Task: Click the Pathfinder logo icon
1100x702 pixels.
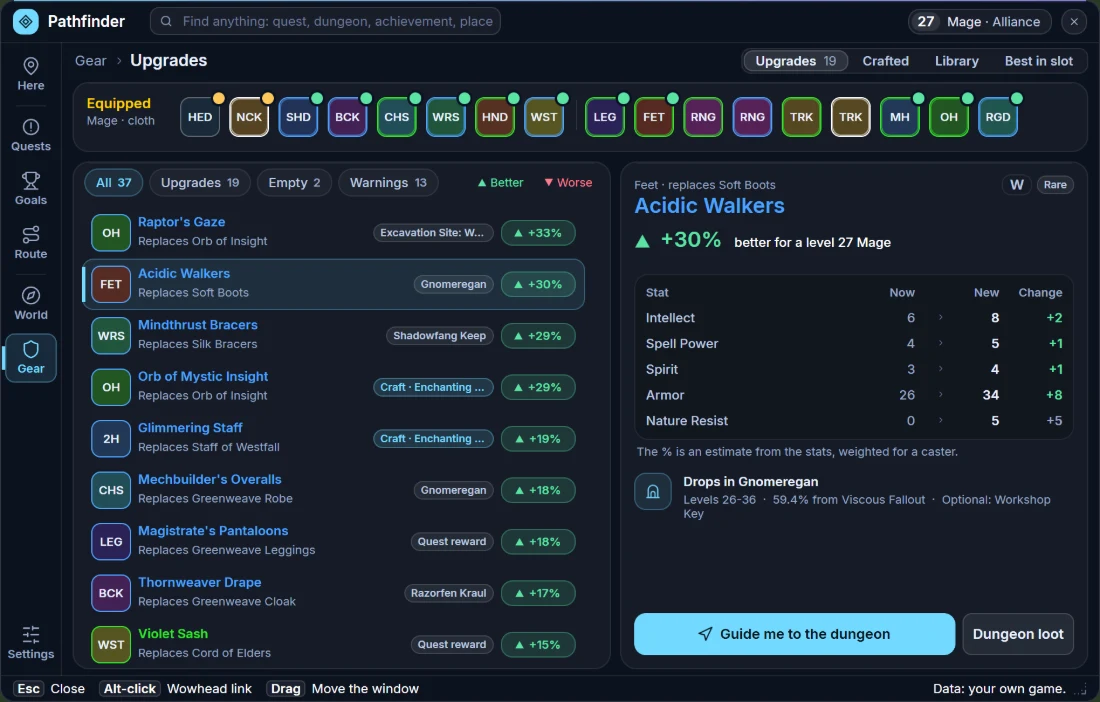Action: (x=26, y=22)
